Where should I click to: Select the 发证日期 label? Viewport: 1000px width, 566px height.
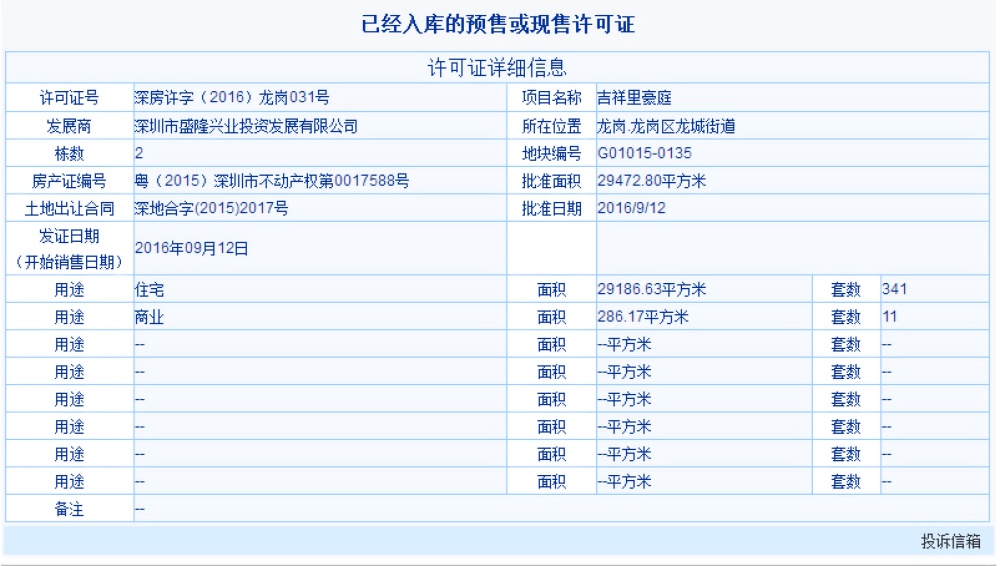pos(69,236)
